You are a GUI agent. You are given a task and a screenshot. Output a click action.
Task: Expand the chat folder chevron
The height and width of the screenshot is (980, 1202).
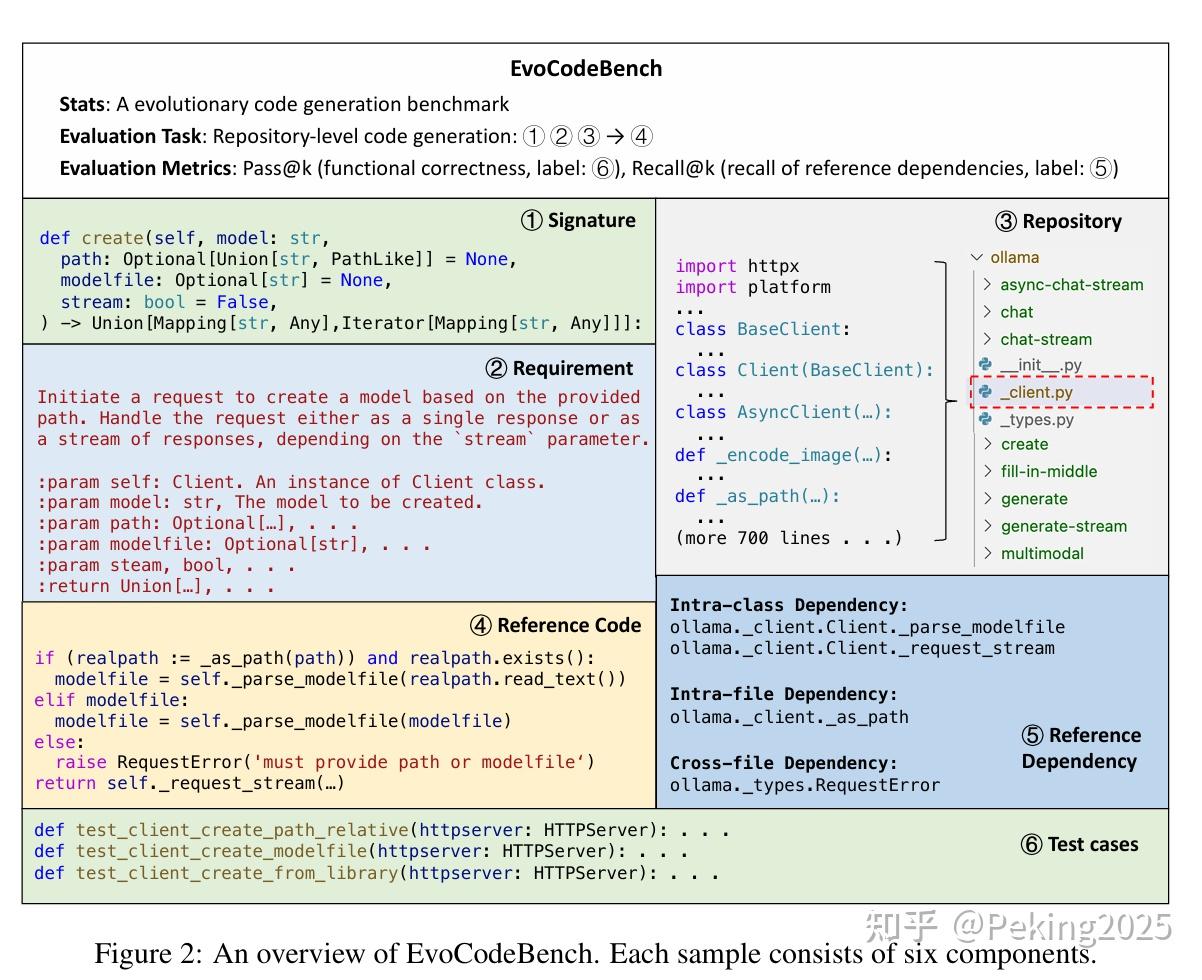[x=987, y=312]
